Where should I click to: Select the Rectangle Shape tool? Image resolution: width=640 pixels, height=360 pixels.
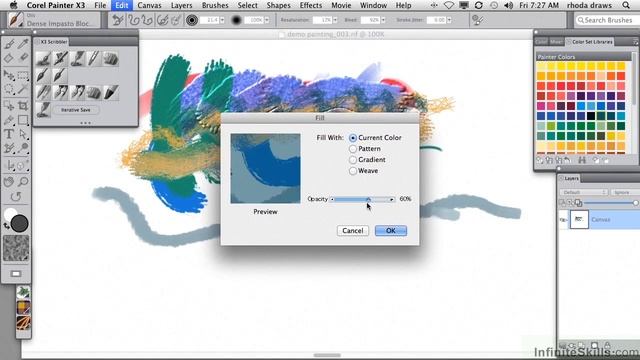tap(23, 120)
